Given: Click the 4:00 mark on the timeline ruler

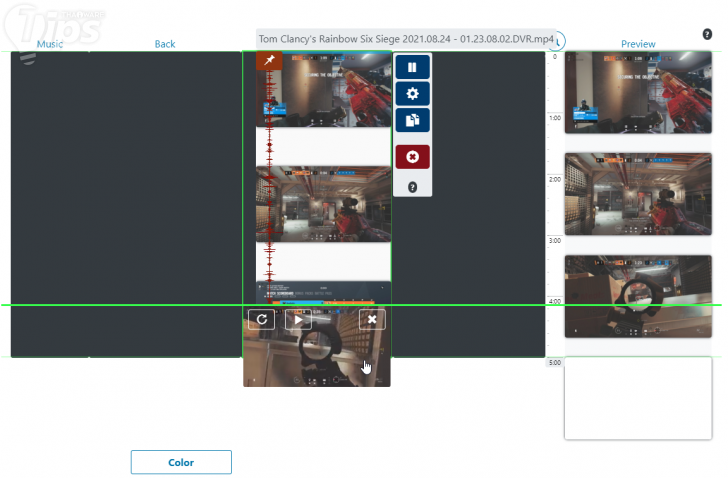Looking at the screenshot, I should click(555, 301).
